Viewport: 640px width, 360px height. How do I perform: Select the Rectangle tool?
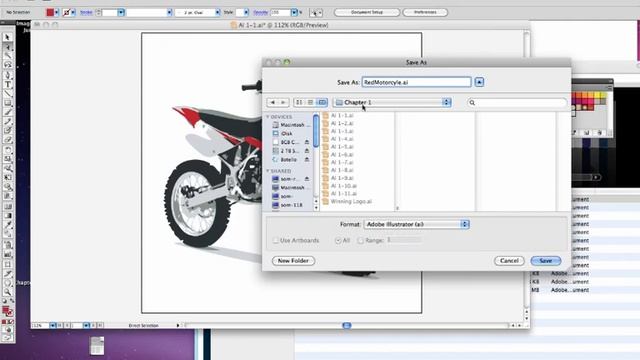[x=7, y=103]
